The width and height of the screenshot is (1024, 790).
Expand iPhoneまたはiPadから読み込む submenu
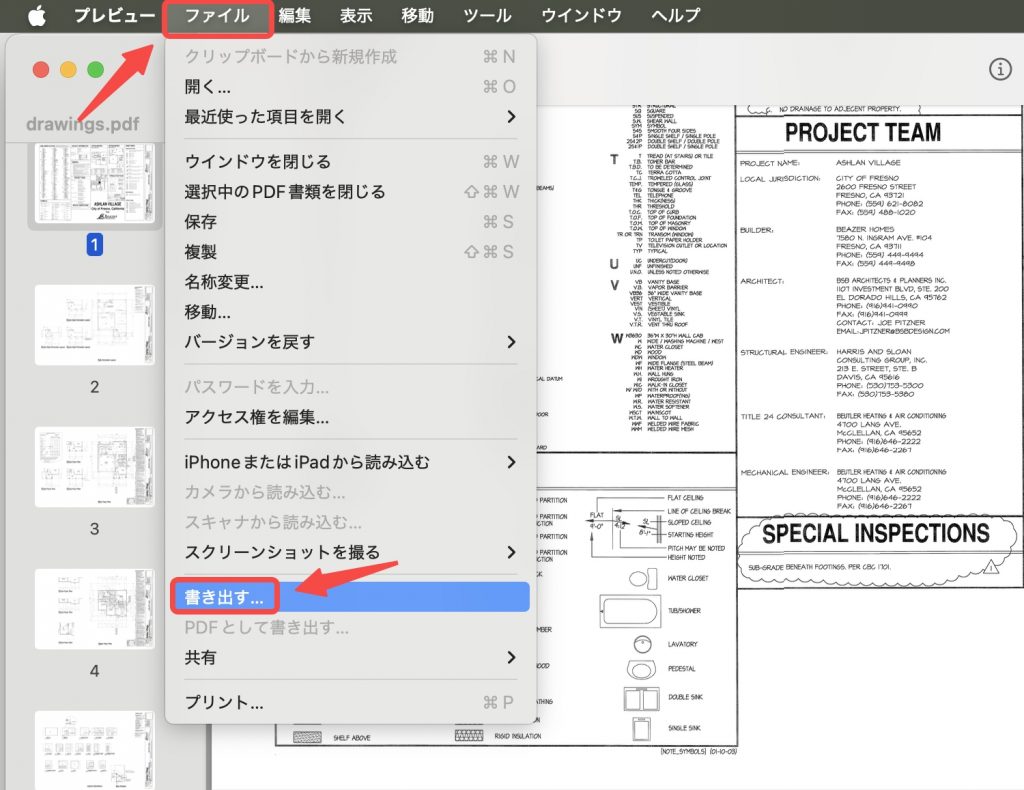pos(351,462)
